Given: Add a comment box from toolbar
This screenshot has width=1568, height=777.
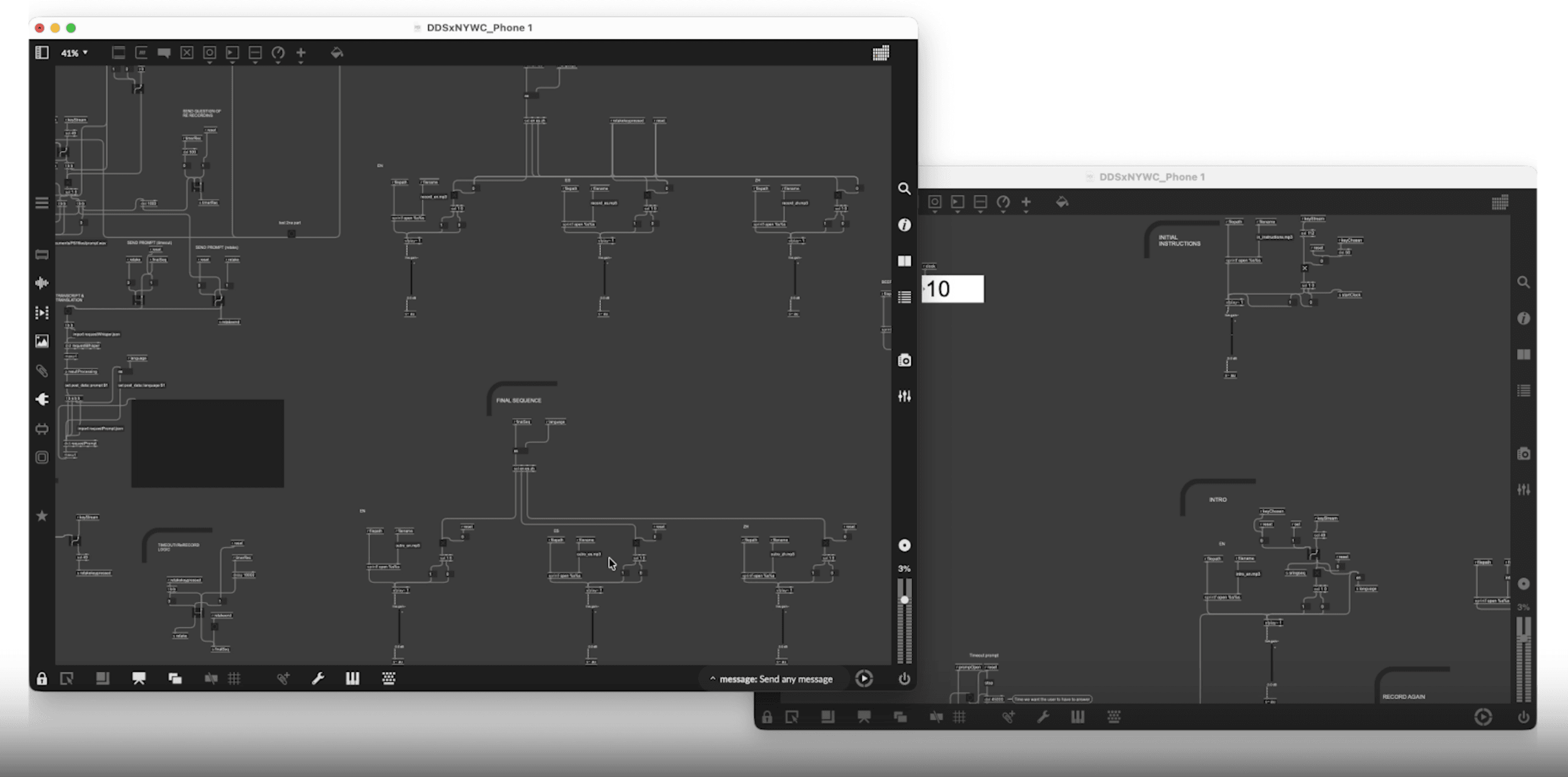Looking at the screenshot, I should (164, 53).
